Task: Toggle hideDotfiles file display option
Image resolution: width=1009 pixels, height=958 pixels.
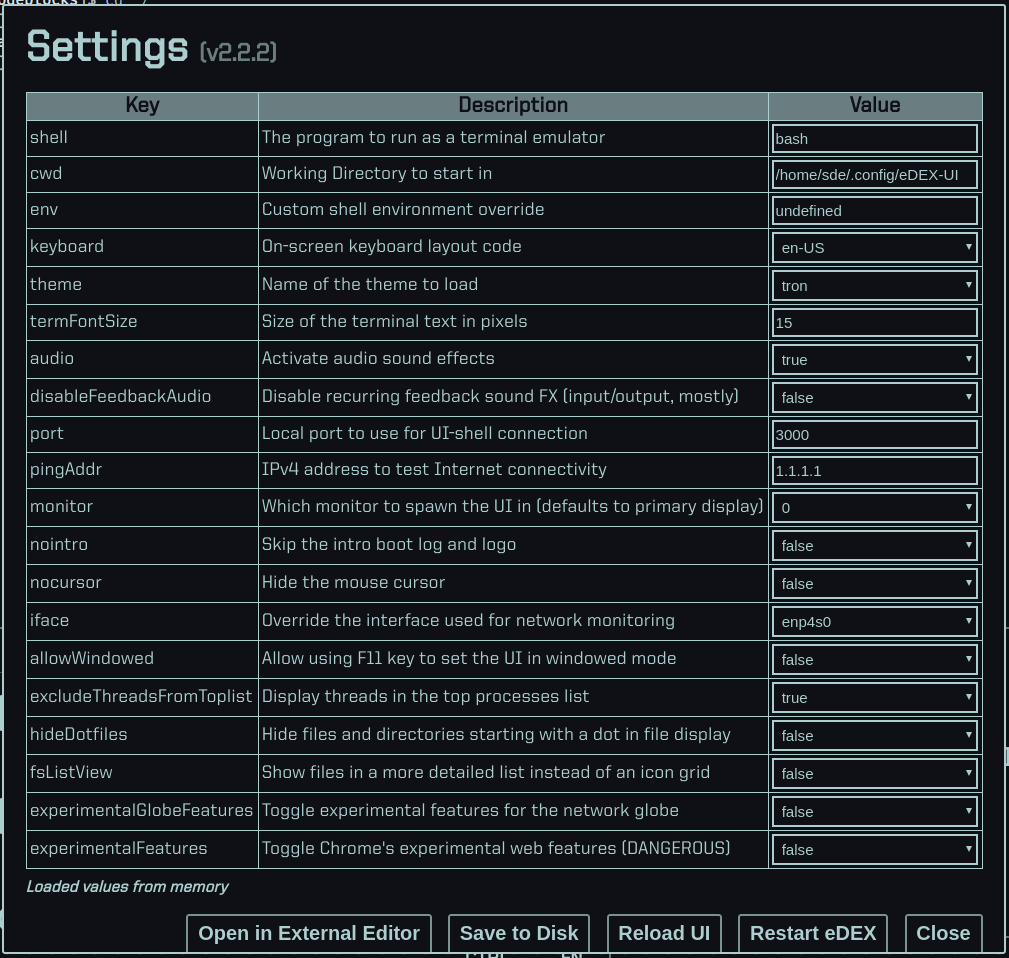Action: click(874, 735)
